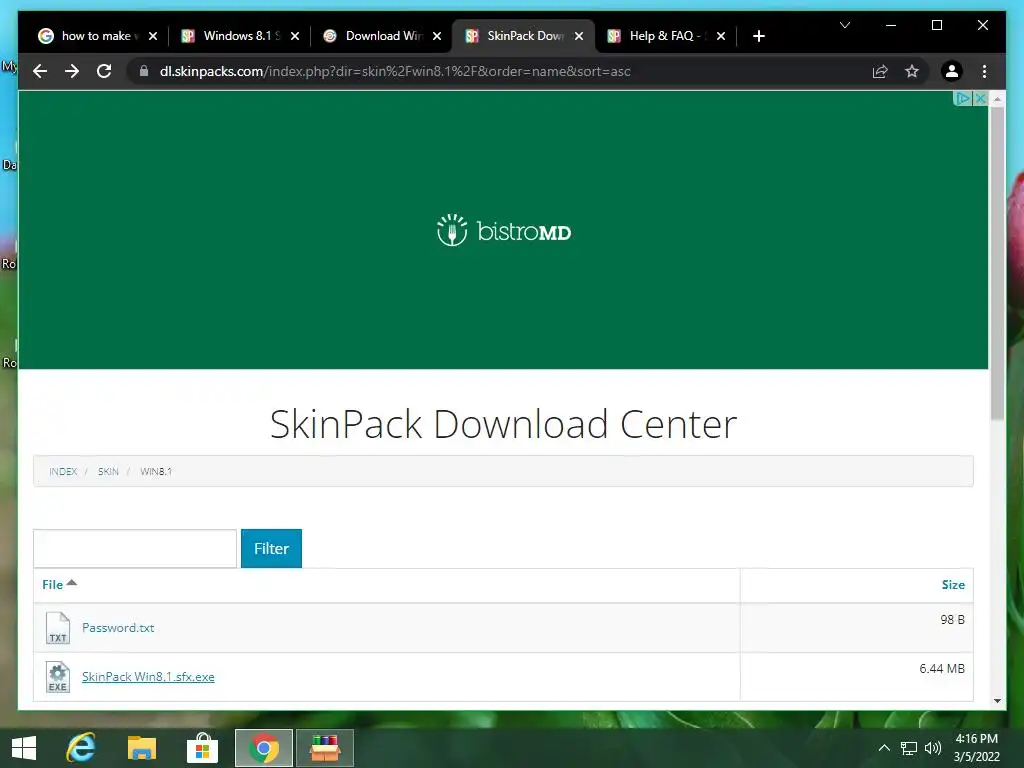The image size is (1024, 768).
Task: Click the blue Filter button
Action: [271, 549]
